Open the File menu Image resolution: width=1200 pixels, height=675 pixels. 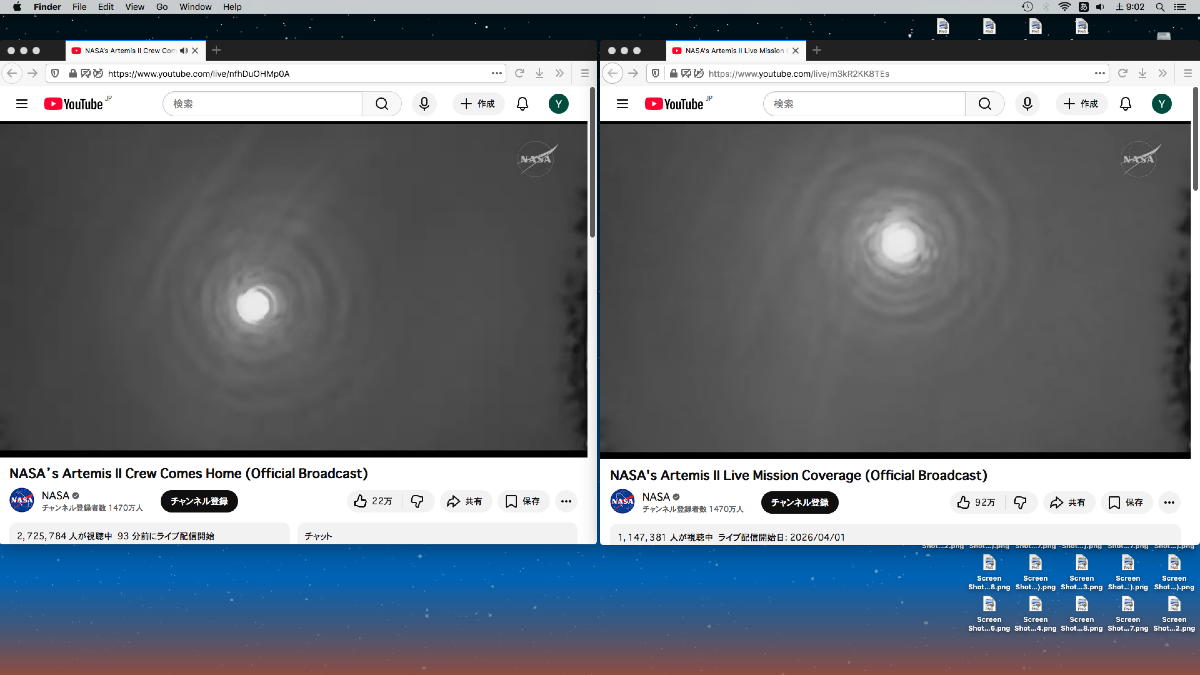[79, 7]
